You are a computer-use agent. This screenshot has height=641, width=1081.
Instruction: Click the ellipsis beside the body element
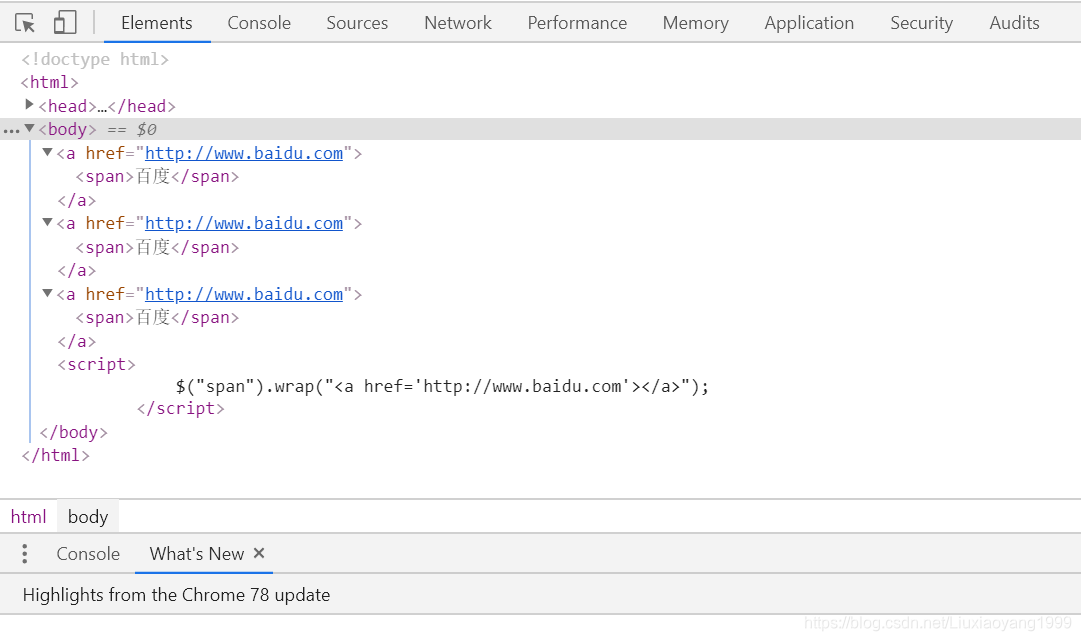(x=11, y=130)
